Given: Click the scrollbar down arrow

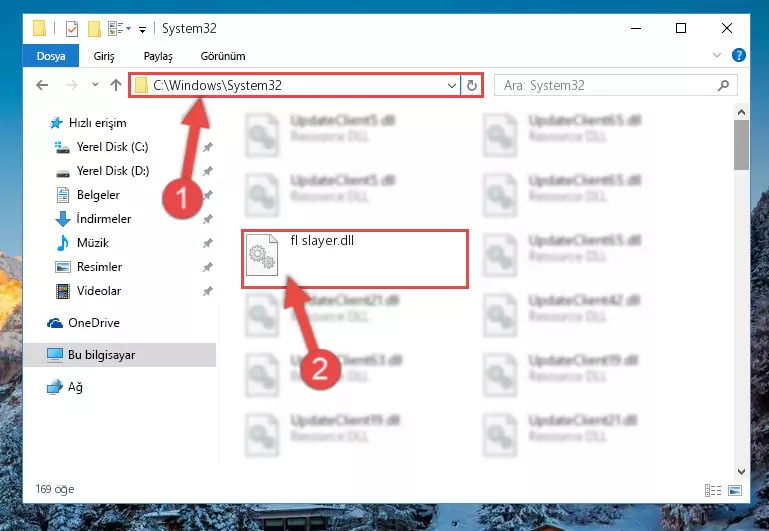Looking at the screenshot, I should pyautogui.click(x=741, y=472).
